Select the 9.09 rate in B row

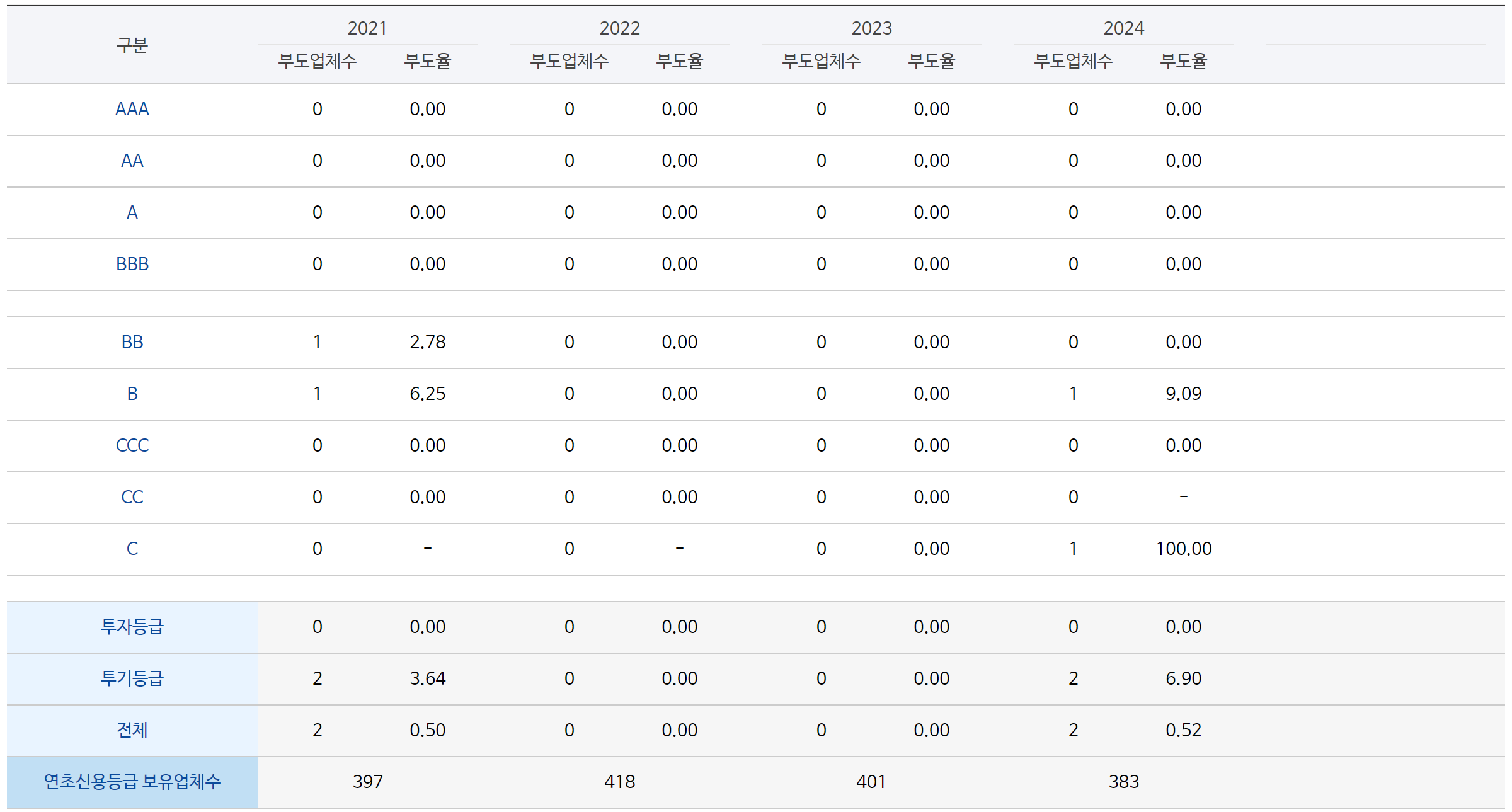(1183, 394)
